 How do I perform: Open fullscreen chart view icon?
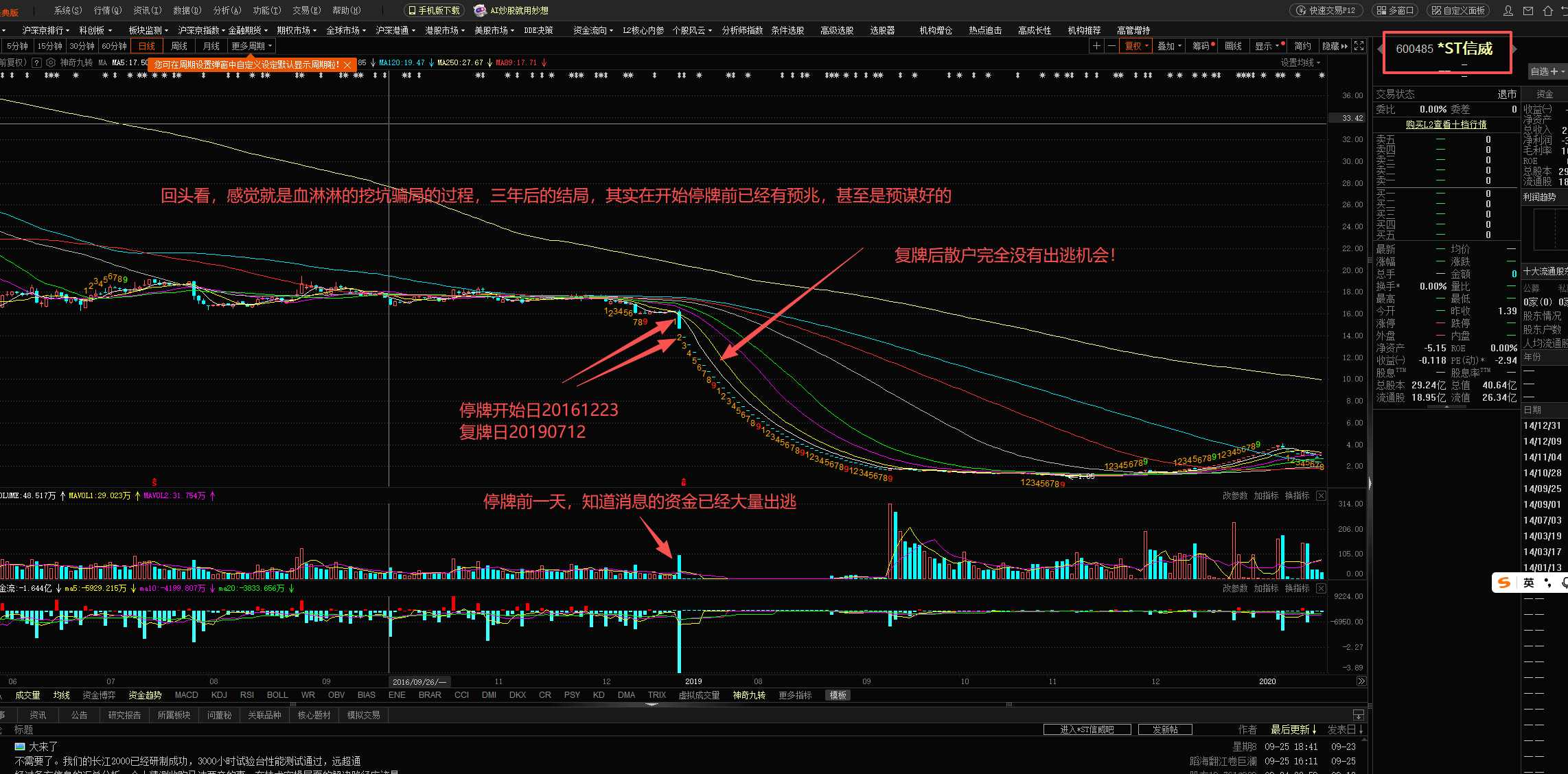(x=1359, y=46)
